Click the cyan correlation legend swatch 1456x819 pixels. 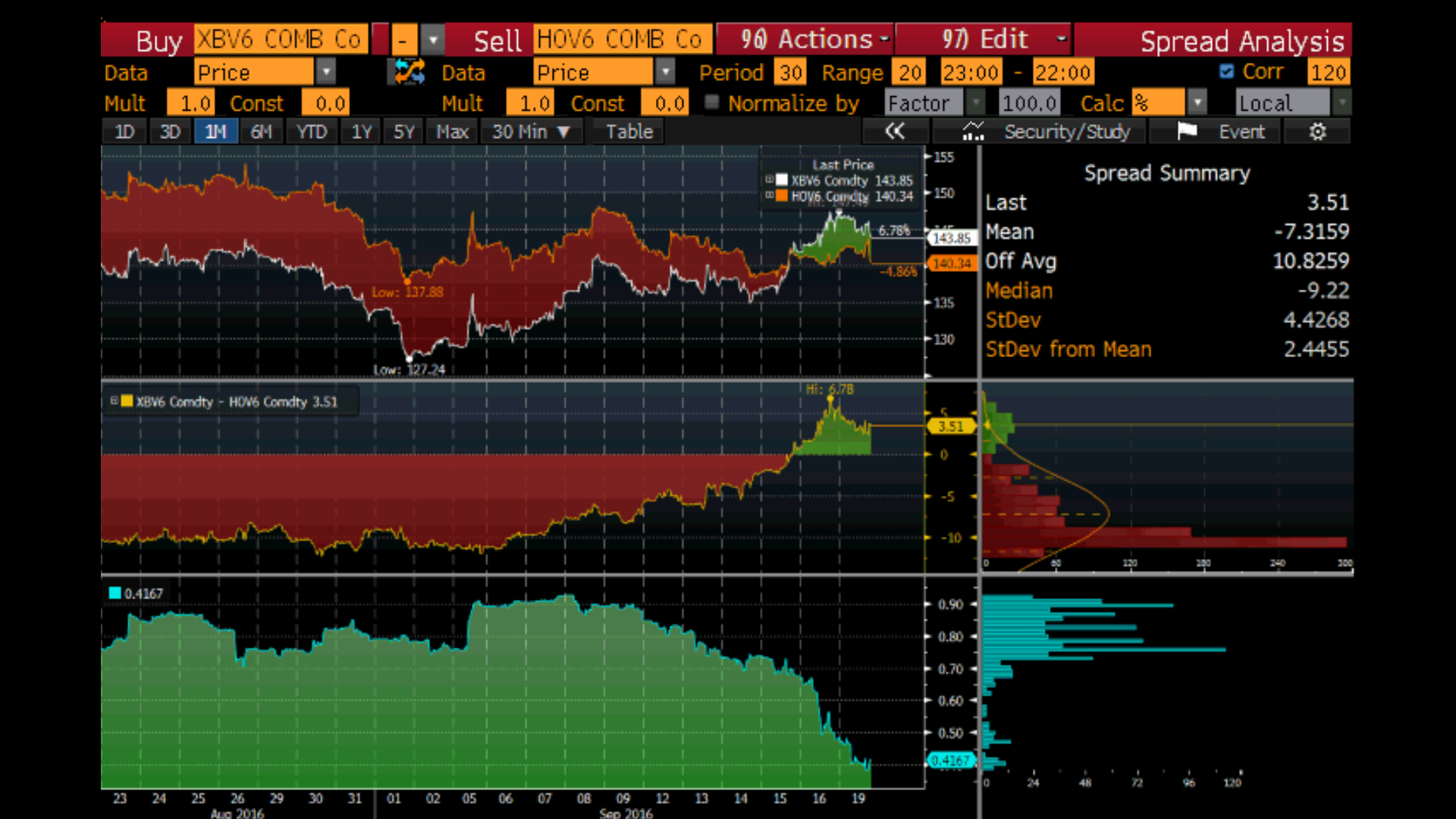point(115,593)
